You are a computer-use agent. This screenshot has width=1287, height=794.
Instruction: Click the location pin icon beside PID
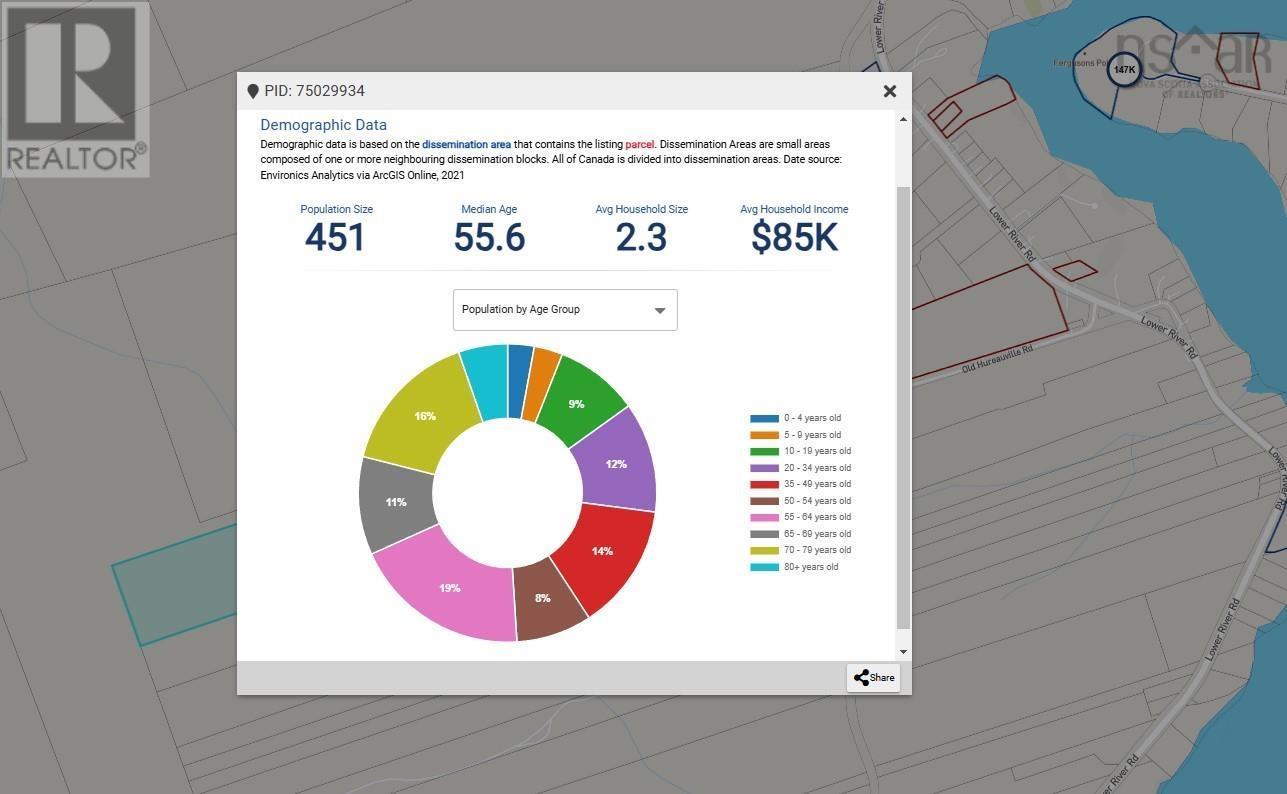pos(253,91)
